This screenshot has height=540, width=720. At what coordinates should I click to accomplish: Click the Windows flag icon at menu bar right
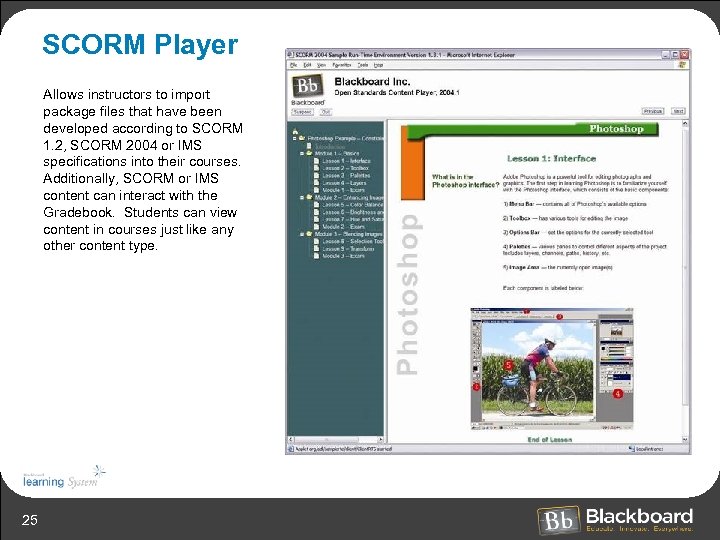(682, 65)
